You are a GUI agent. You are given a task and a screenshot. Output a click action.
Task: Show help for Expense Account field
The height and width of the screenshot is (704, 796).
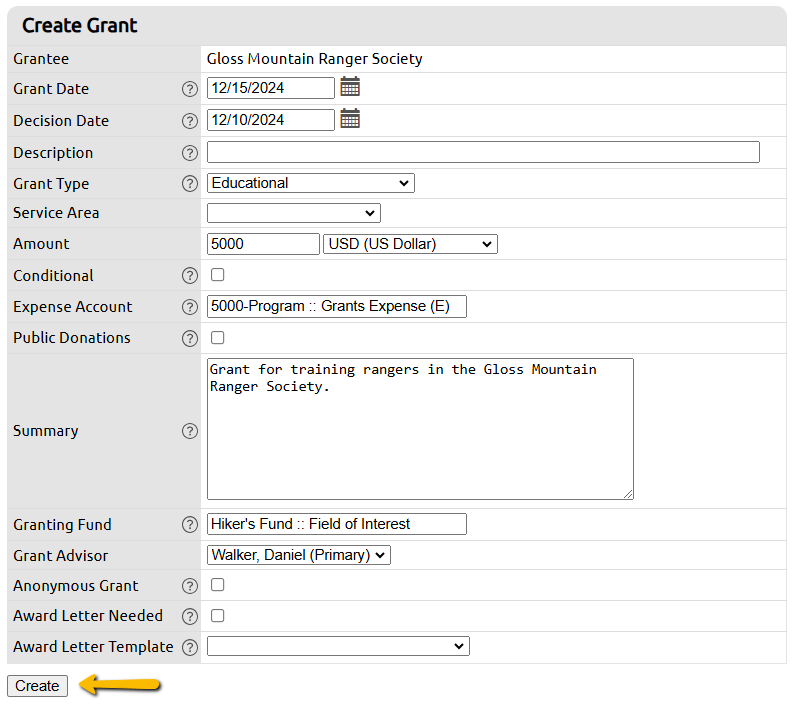[190, 307]
